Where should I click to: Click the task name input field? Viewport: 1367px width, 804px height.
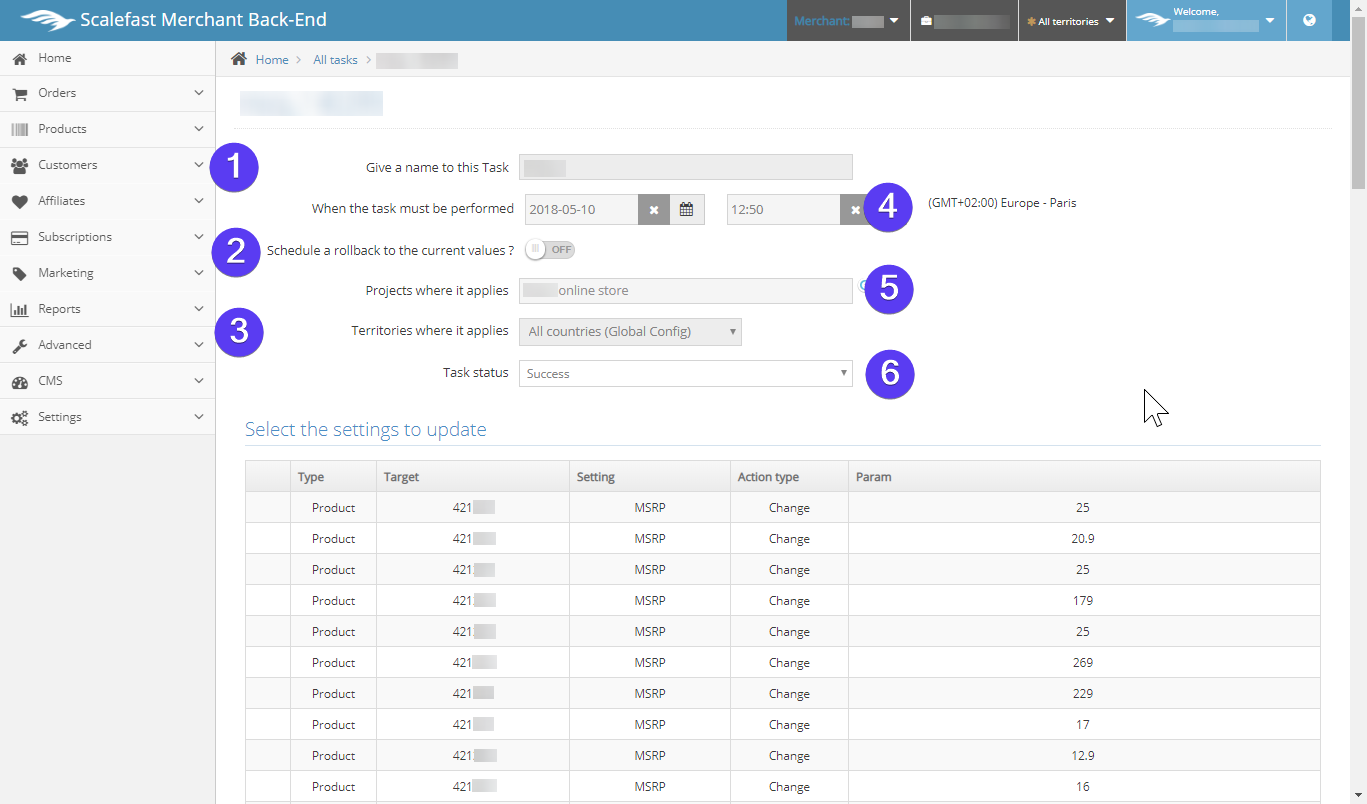tap(685, 167)
